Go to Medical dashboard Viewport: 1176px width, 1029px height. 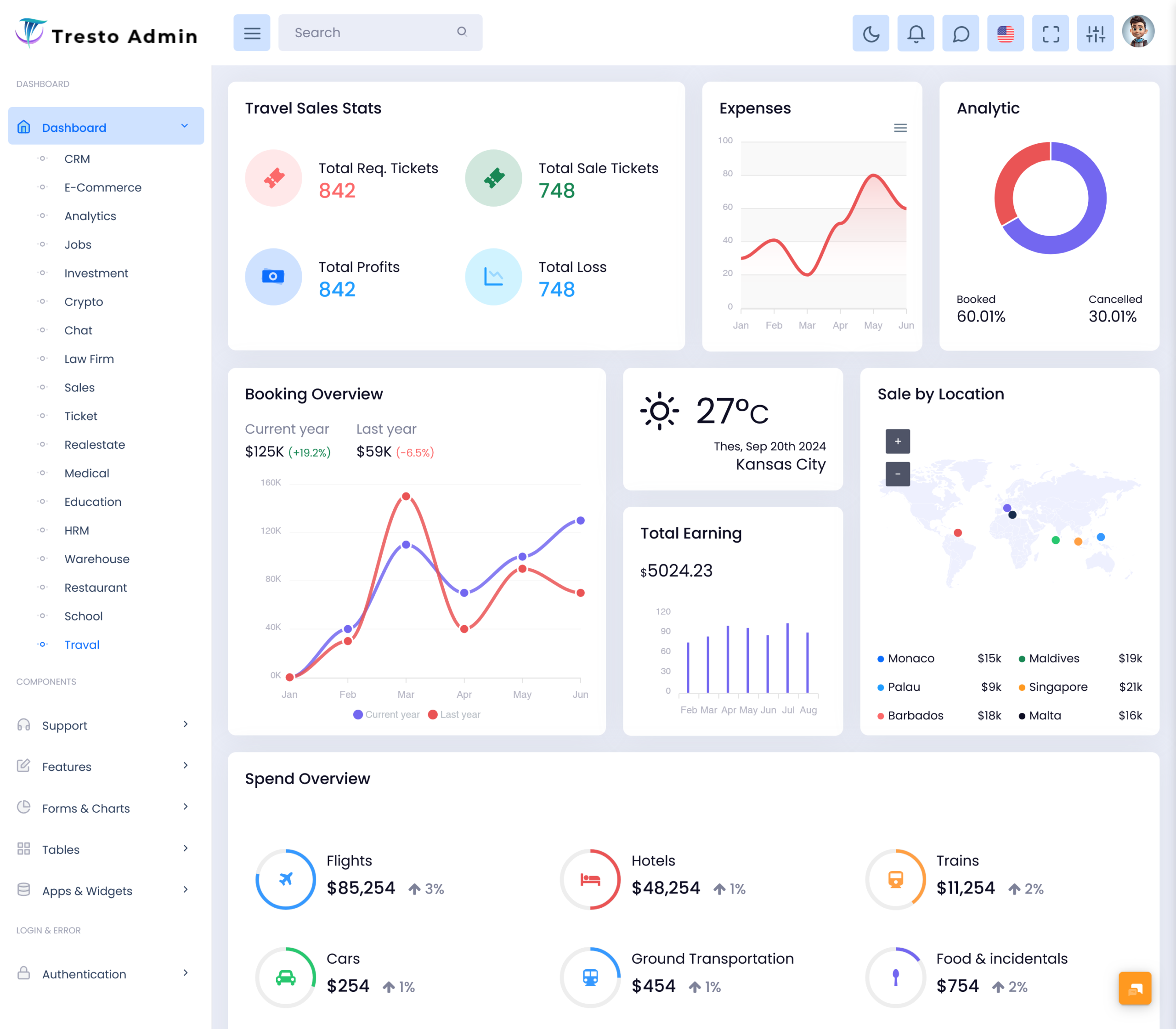[x=87, y=473]
